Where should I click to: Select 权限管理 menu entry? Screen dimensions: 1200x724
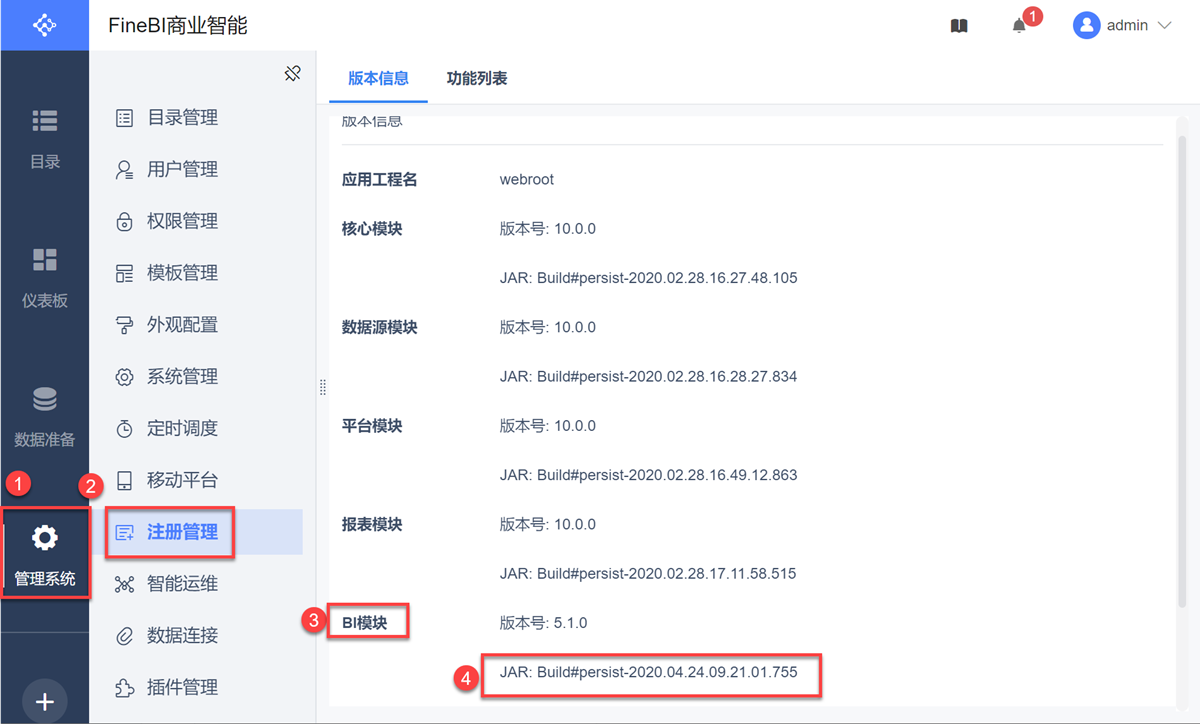182,221
